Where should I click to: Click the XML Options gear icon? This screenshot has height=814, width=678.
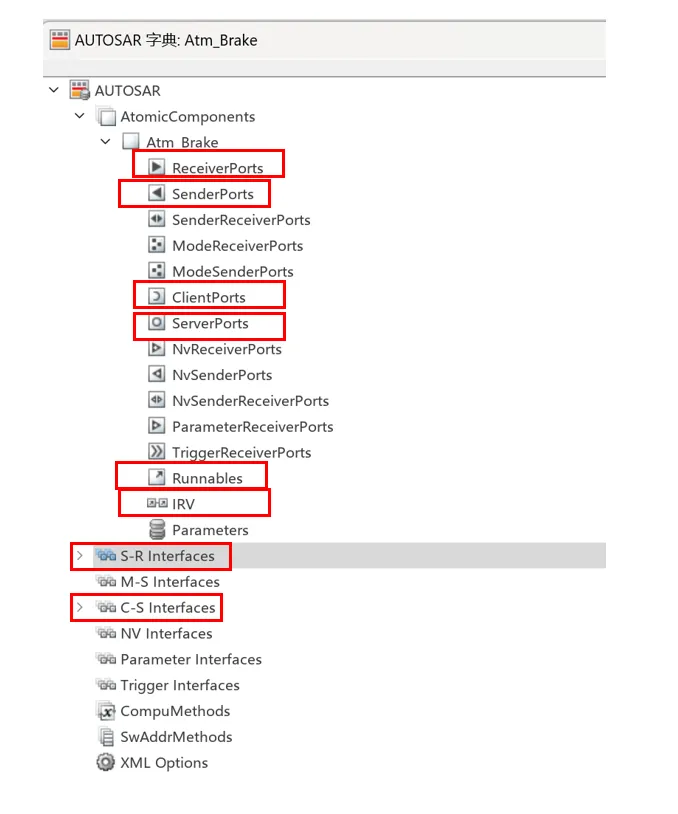[105, 762]
